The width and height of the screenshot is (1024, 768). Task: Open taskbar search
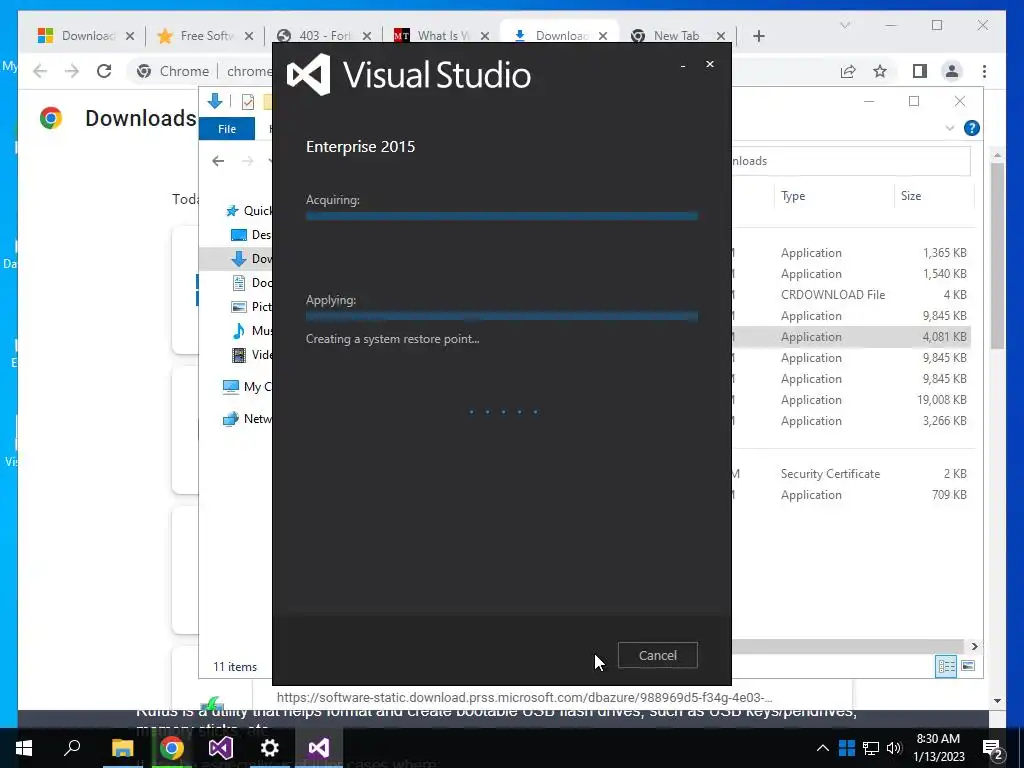72,748
